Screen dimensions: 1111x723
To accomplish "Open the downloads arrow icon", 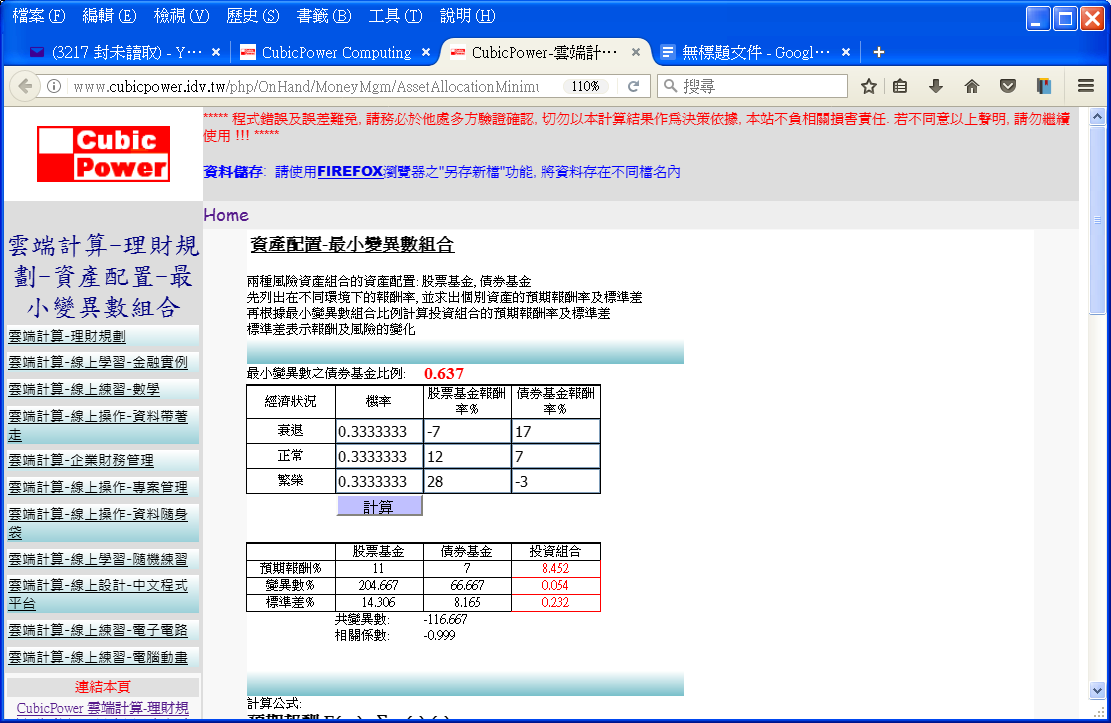I will coord(936,86).
